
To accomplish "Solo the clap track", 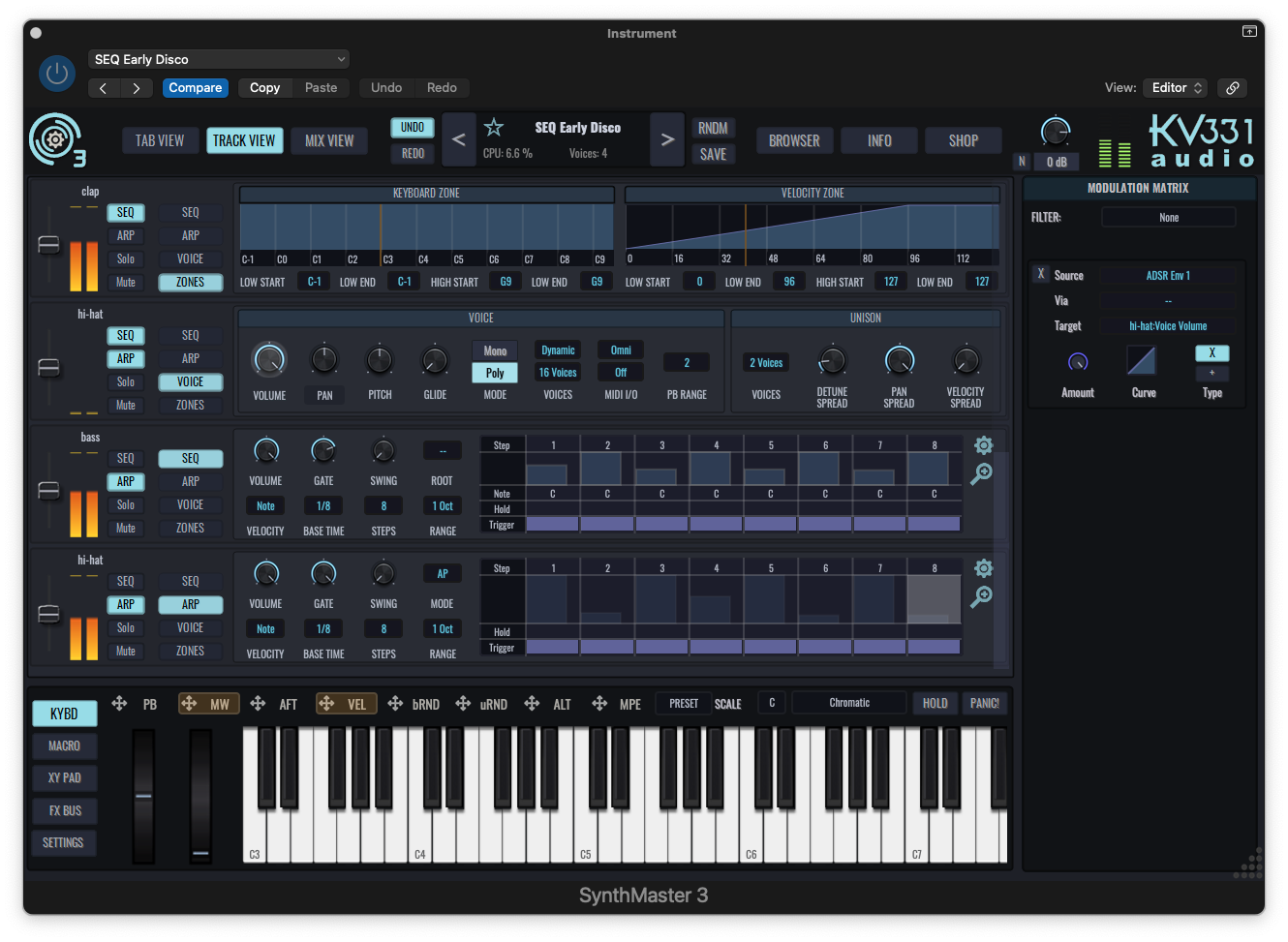I will (126, 258).
